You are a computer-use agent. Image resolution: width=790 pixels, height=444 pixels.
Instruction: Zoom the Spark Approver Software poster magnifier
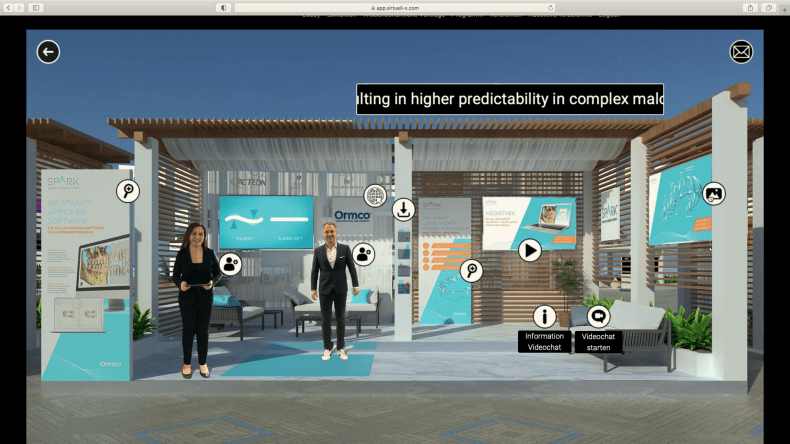click(x=128, y=191)
